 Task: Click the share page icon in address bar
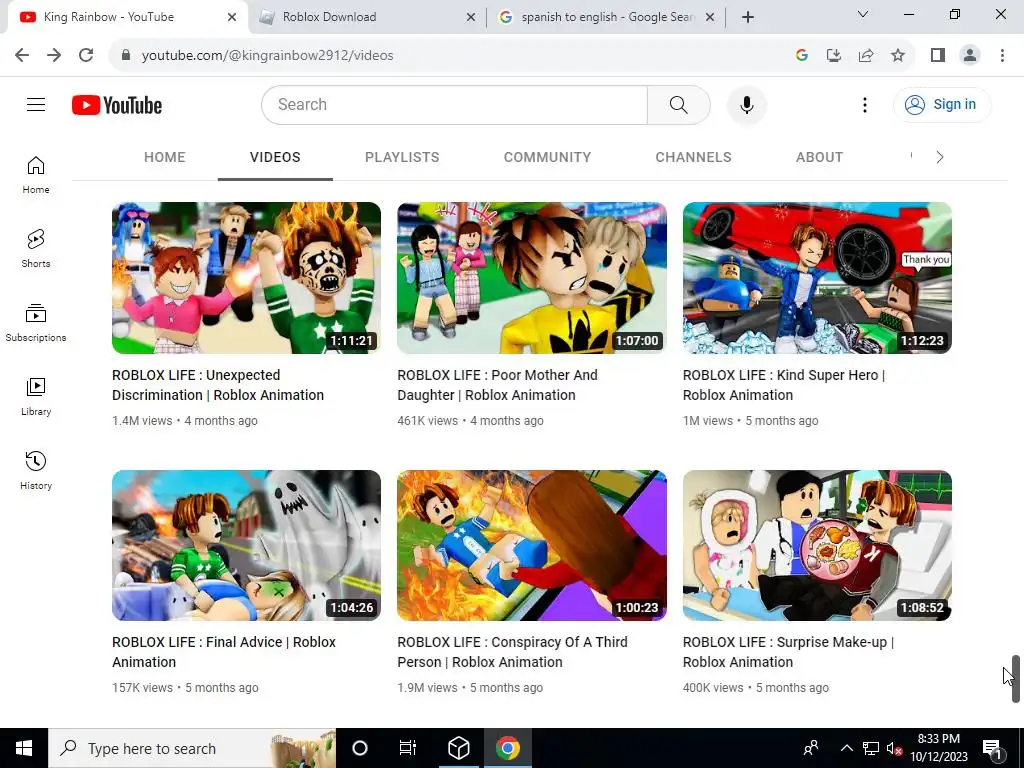[x=866, y=55]
